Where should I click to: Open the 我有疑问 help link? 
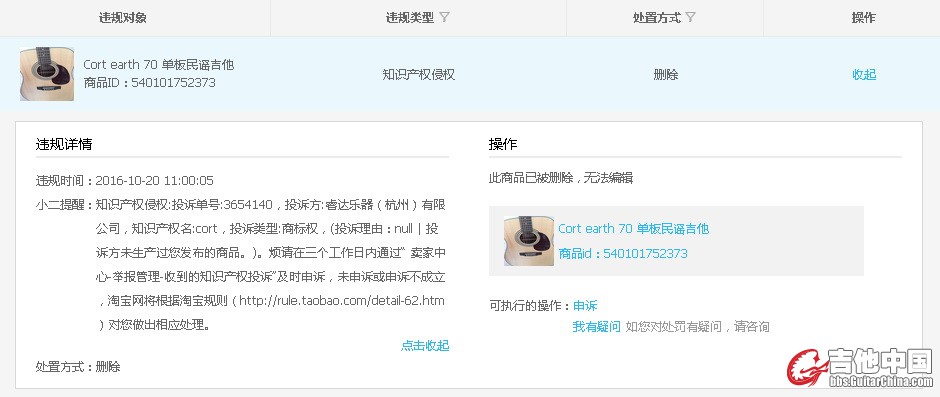(596, 327)
